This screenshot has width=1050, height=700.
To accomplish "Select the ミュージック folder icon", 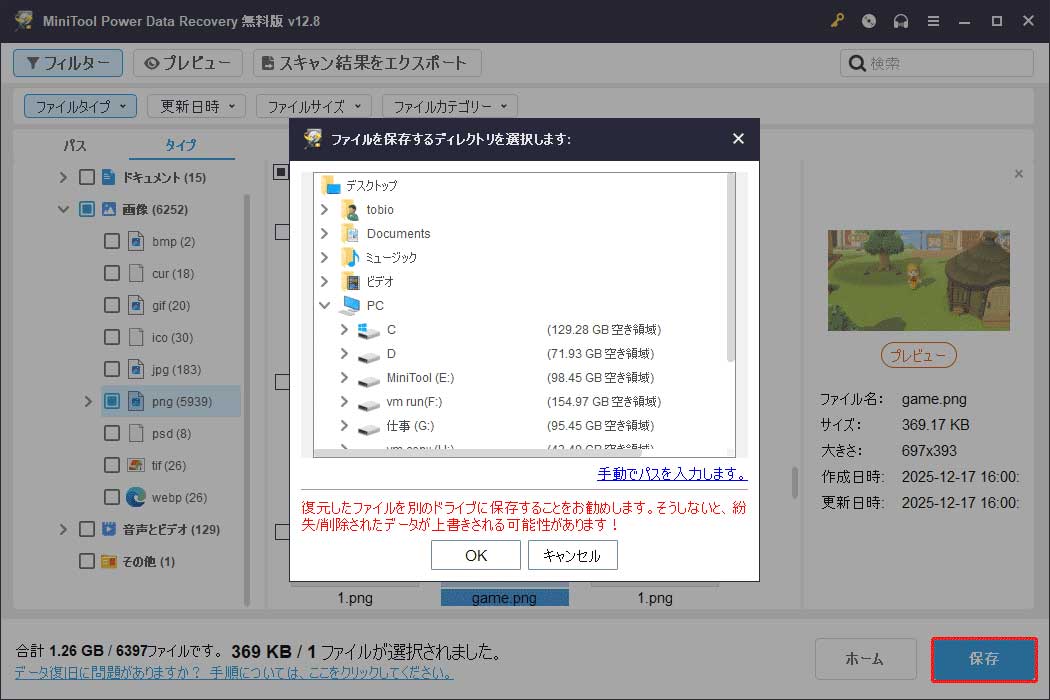I will click(x=353, y=256).
